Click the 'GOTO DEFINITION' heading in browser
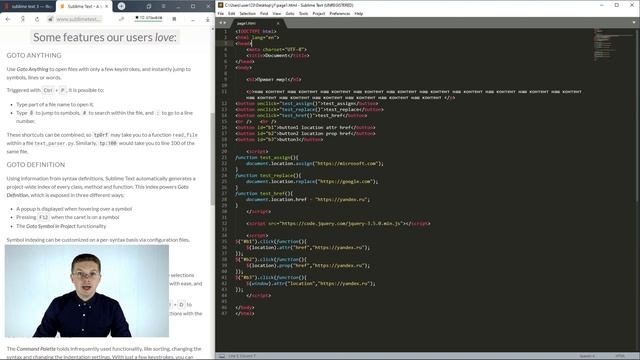The image size is (640, 360). click(x=36, y=165)
